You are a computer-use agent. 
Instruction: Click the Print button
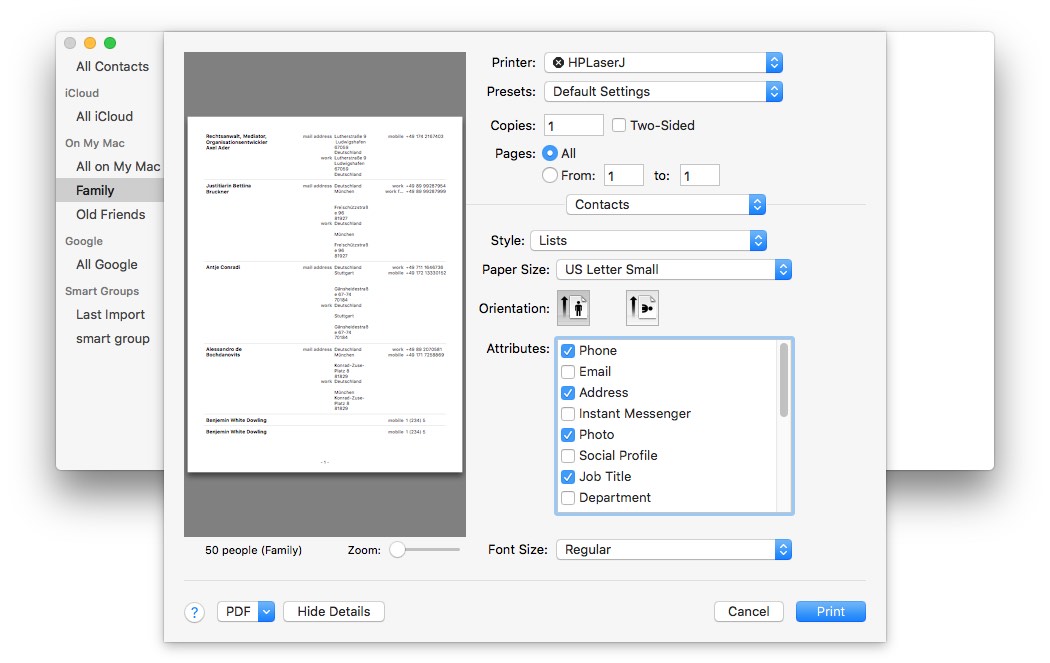(x=830, y=611)
